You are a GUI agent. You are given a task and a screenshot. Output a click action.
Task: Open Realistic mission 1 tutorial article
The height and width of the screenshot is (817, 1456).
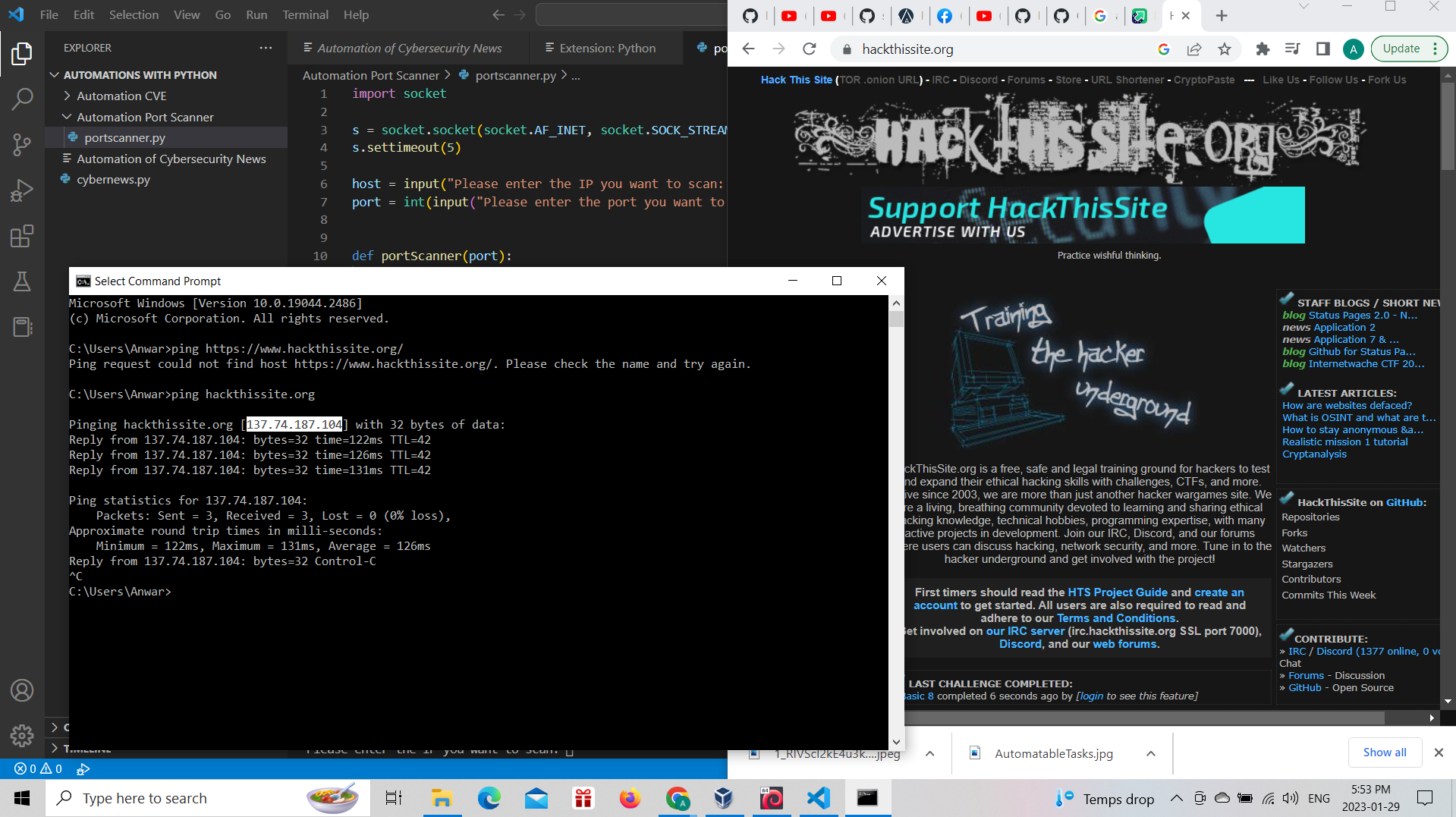pos(1344,442)
